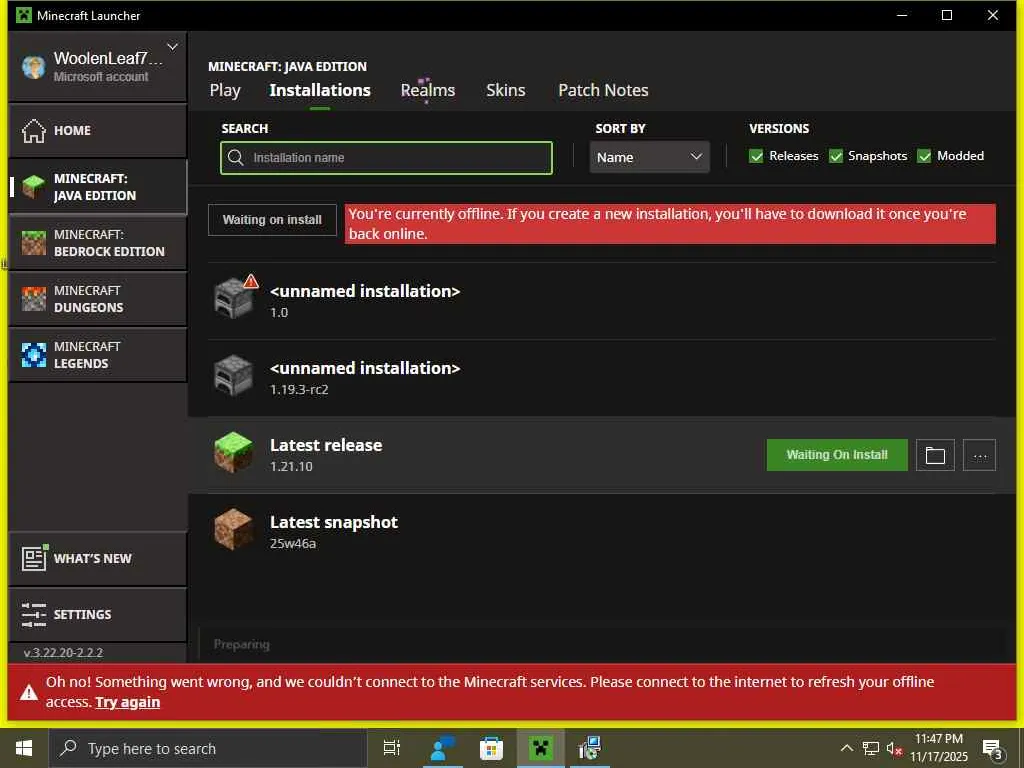Show hidden system tray icons
The width and height of the screenshot is (1024, 768).
click(846, 748)
